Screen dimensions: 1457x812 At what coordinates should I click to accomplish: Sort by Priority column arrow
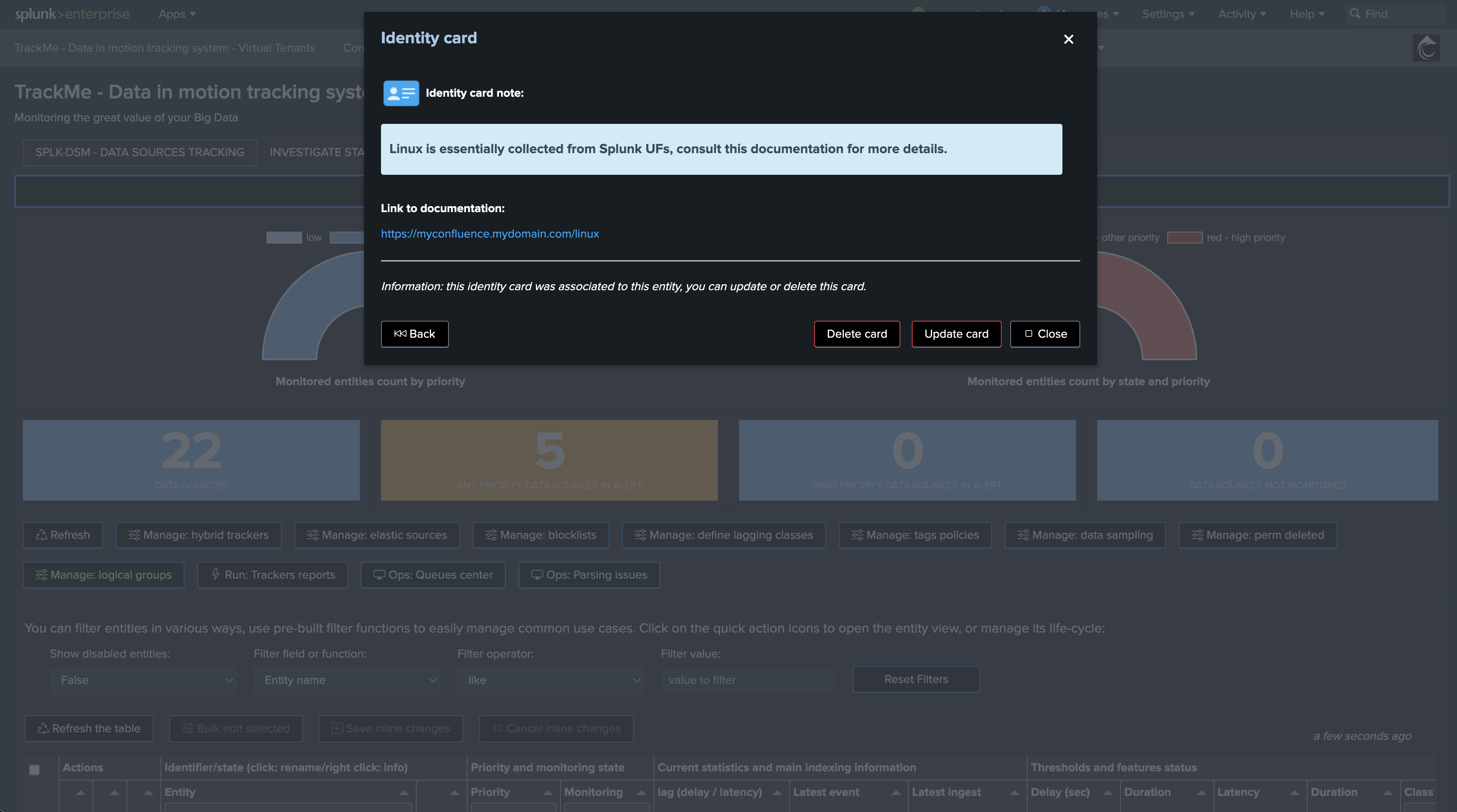[547, 792]
